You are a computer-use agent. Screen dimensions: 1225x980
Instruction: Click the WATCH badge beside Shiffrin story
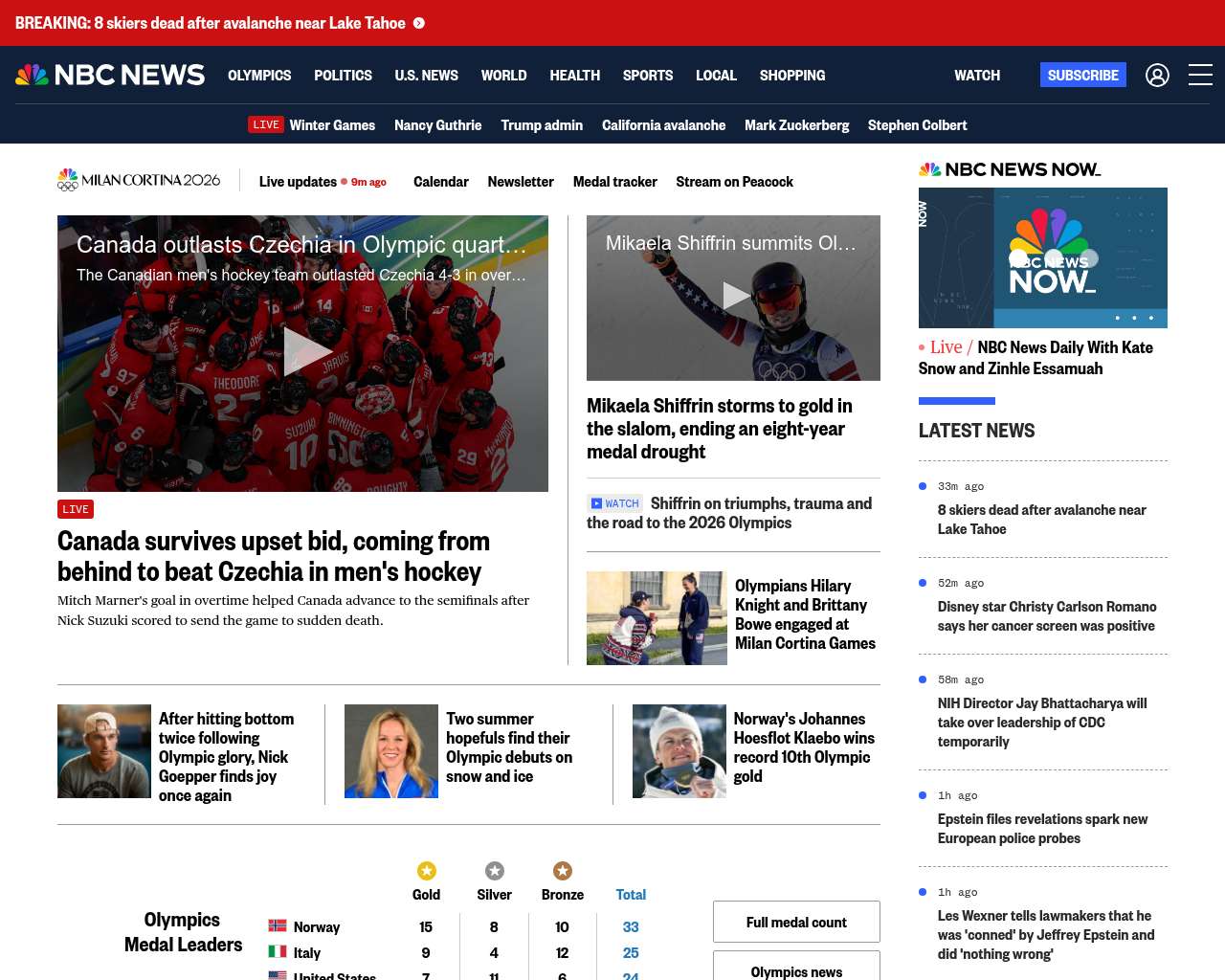click(x=614, y=503)
